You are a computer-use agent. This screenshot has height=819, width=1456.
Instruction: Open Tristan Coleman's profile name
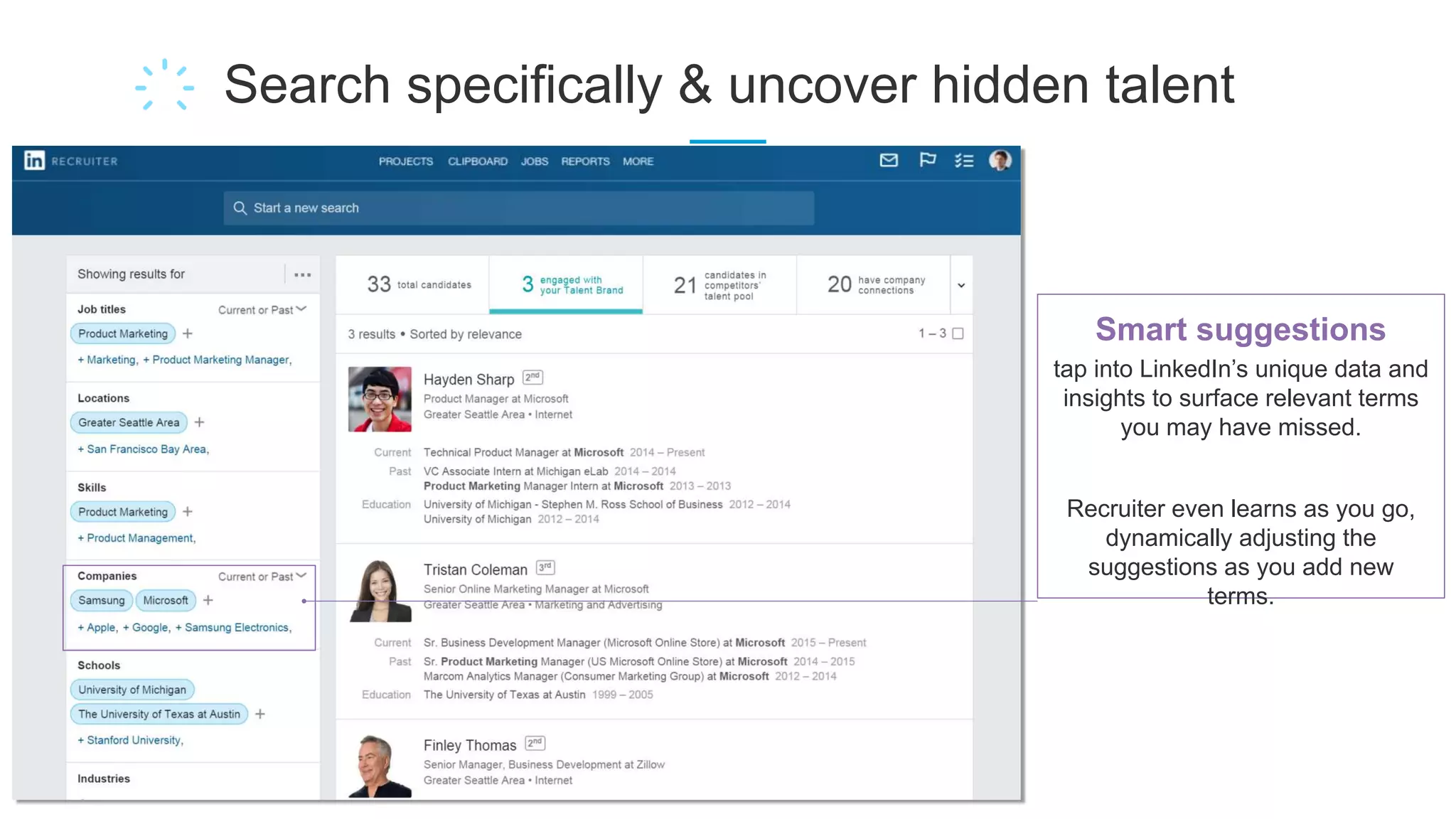[x=475, y=569]
